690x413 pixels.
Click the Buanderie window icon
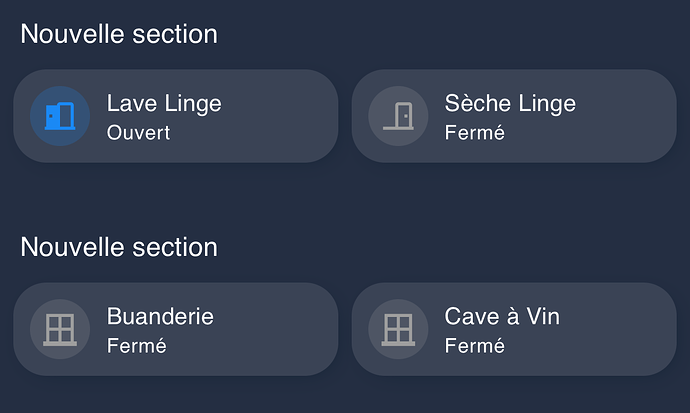coord(60,329)
